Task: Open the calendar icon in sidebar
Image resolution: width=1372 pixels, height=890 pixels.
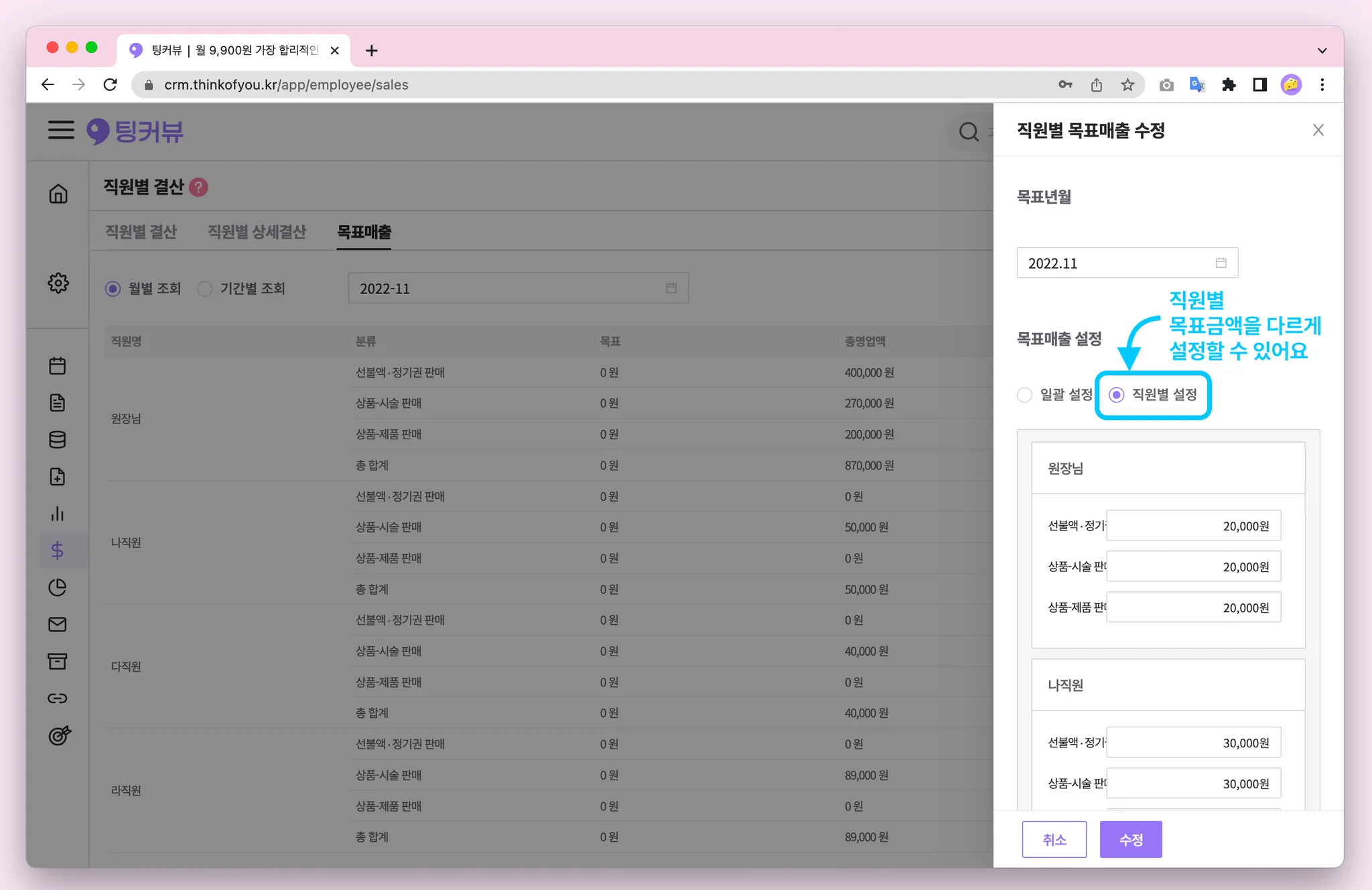Action: pyautogui.click(x=58, y=366)
